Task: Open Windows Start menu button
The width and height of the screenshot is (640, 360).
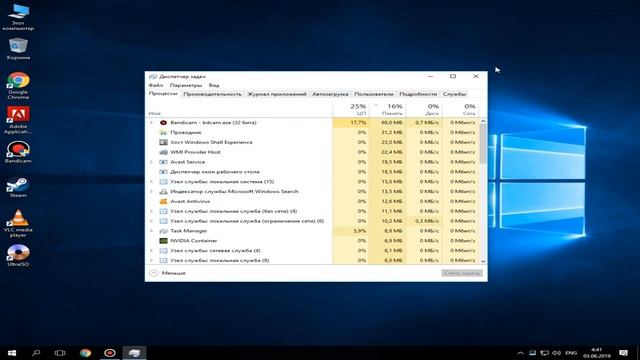Action: [12, 353]
